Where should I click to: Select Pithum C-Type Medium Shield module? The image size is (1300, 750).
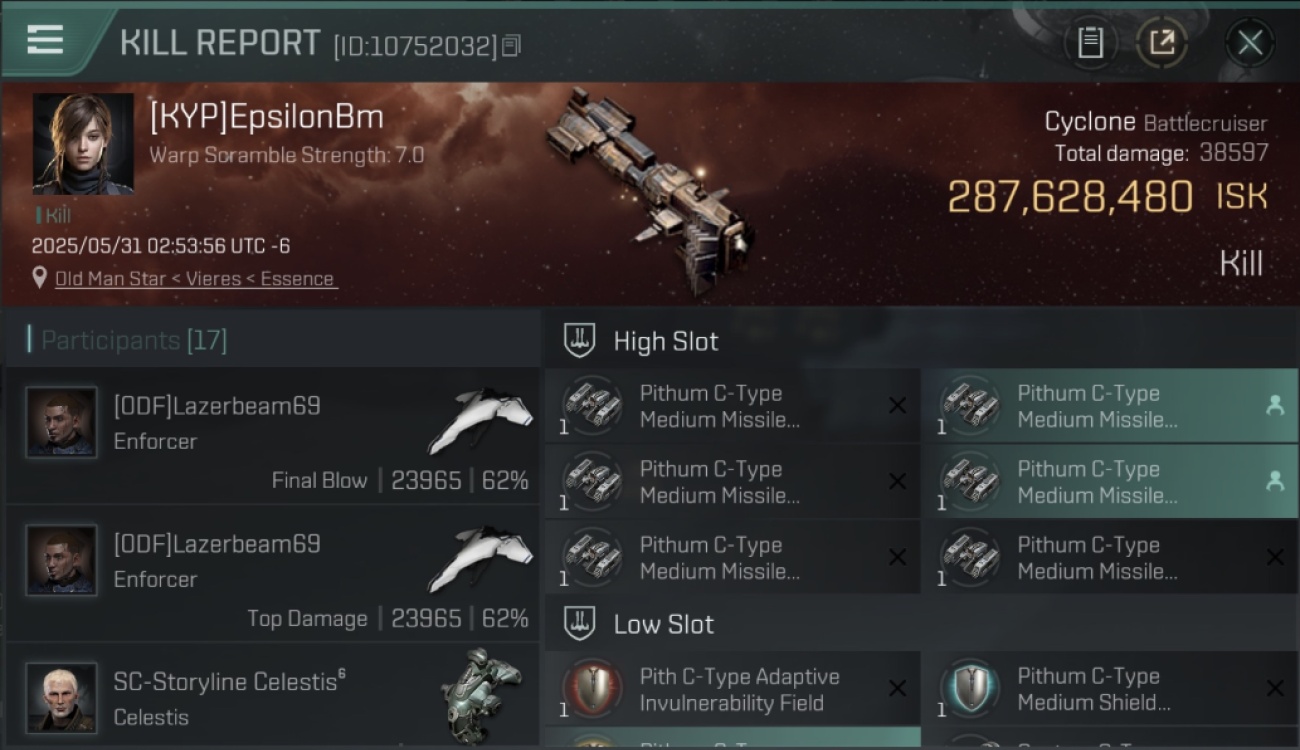click(1109, 689)
